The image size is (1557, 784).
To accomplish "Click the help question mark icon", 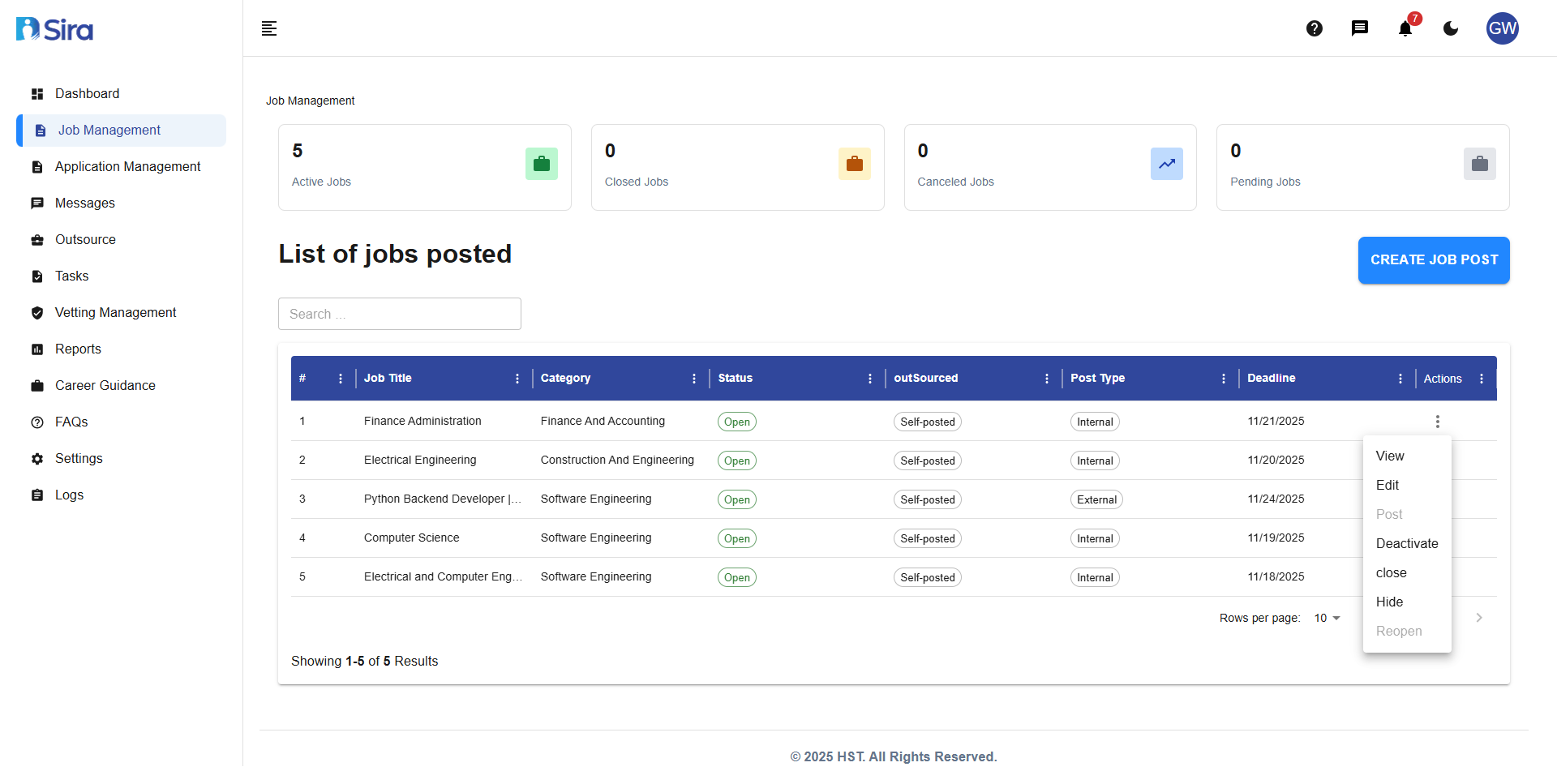I will (x=1314, y=28).
